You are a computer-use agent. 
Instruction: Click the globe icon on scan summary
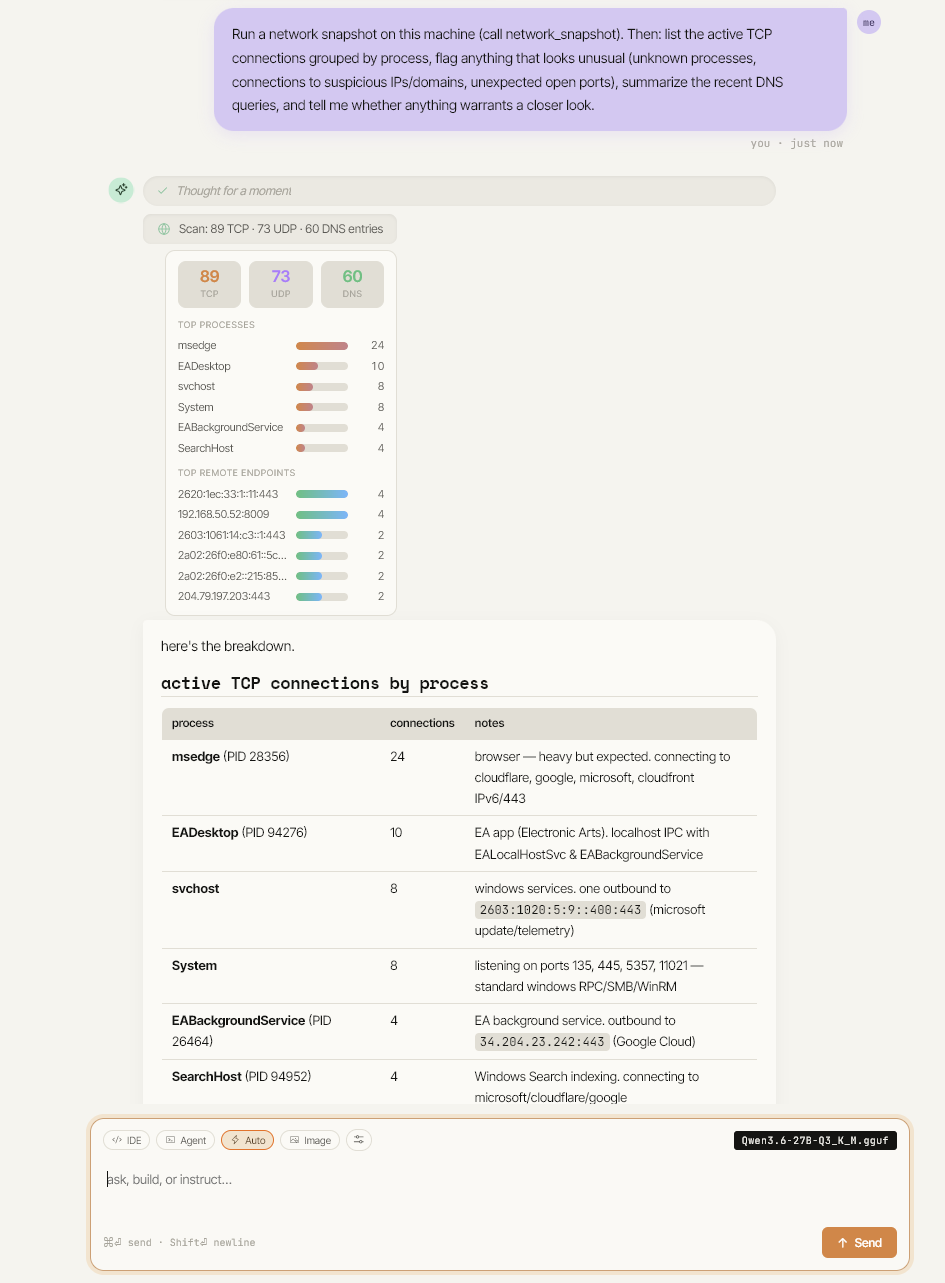tap(164, 229)
